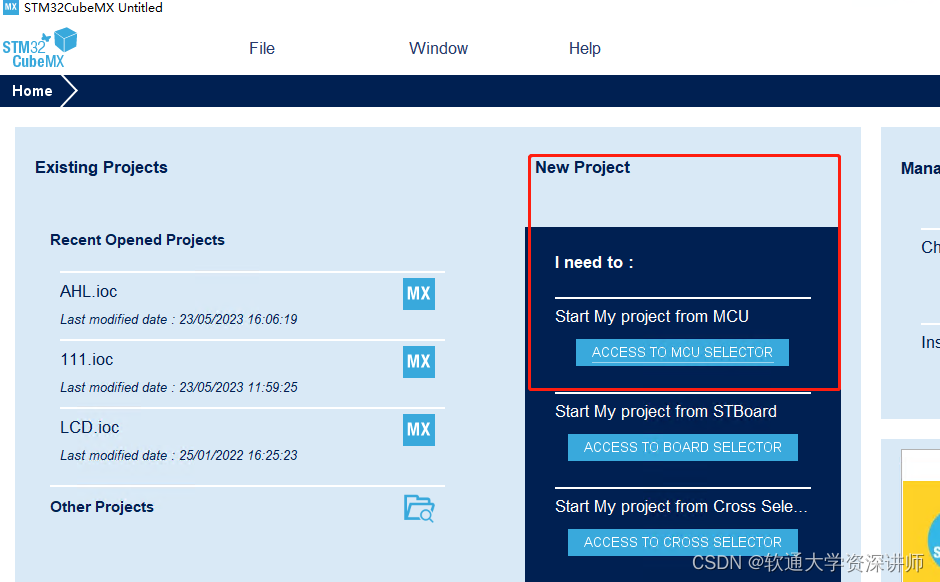Open the Help menu
The width and height of the screenshot is (940, 582).
point(585,49)
